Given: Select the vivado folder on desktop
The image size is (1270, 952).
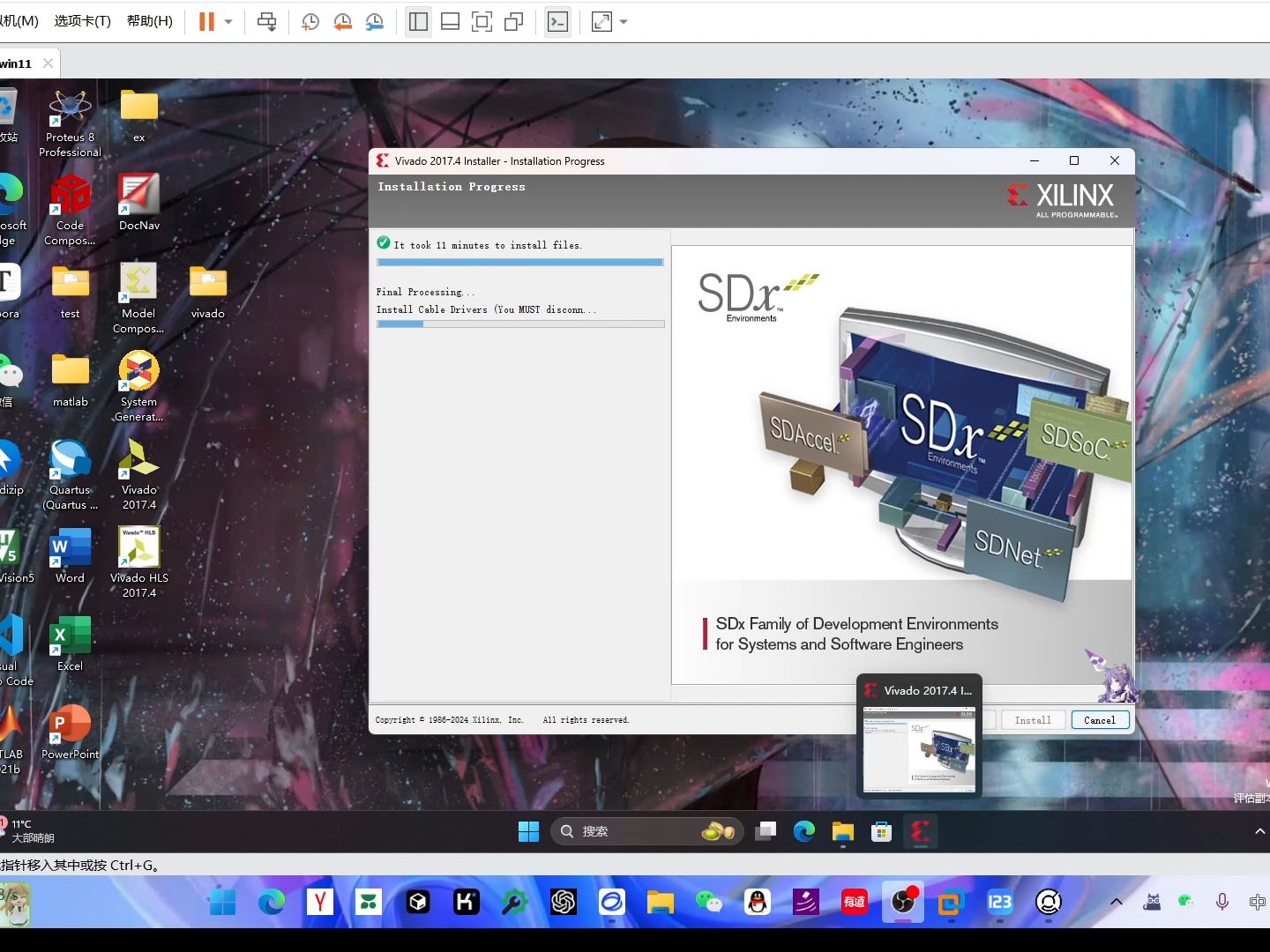Looking at the screenshot, I should 208,291.
